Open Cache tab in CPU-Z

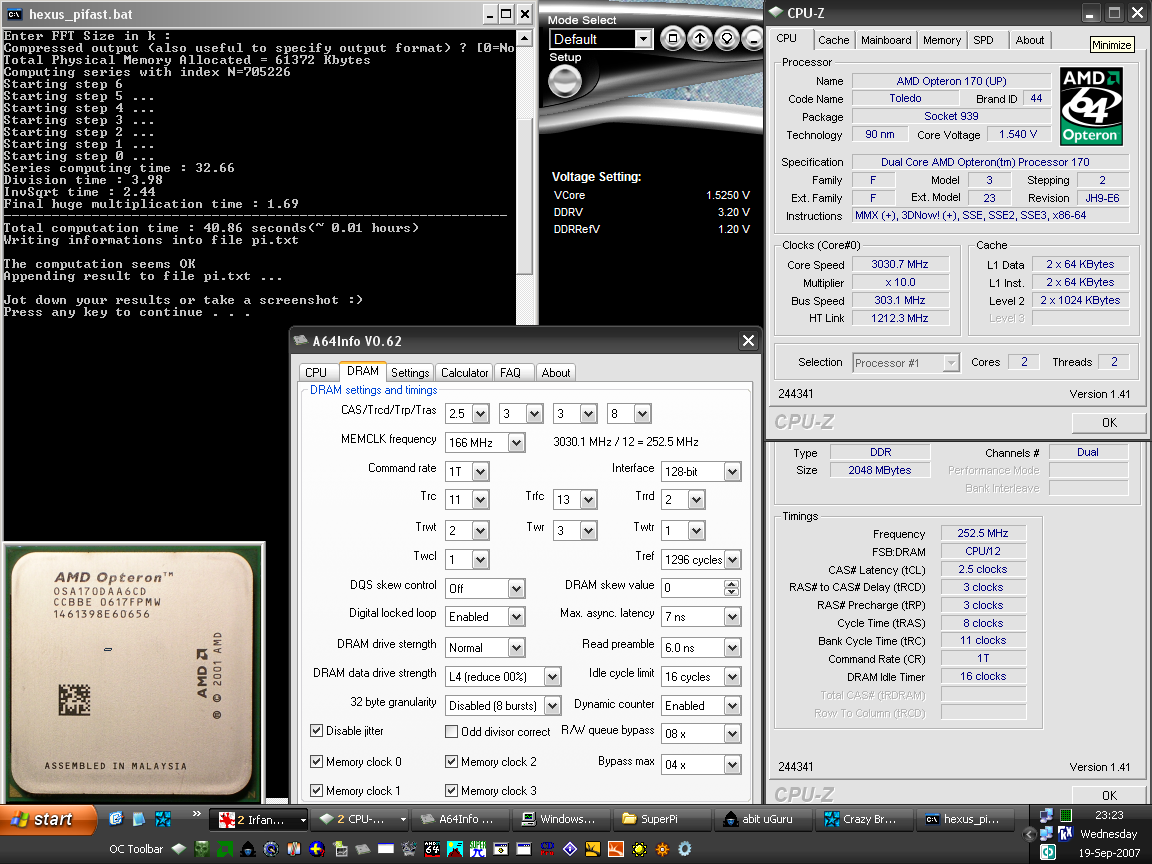[x=833, y=40]
